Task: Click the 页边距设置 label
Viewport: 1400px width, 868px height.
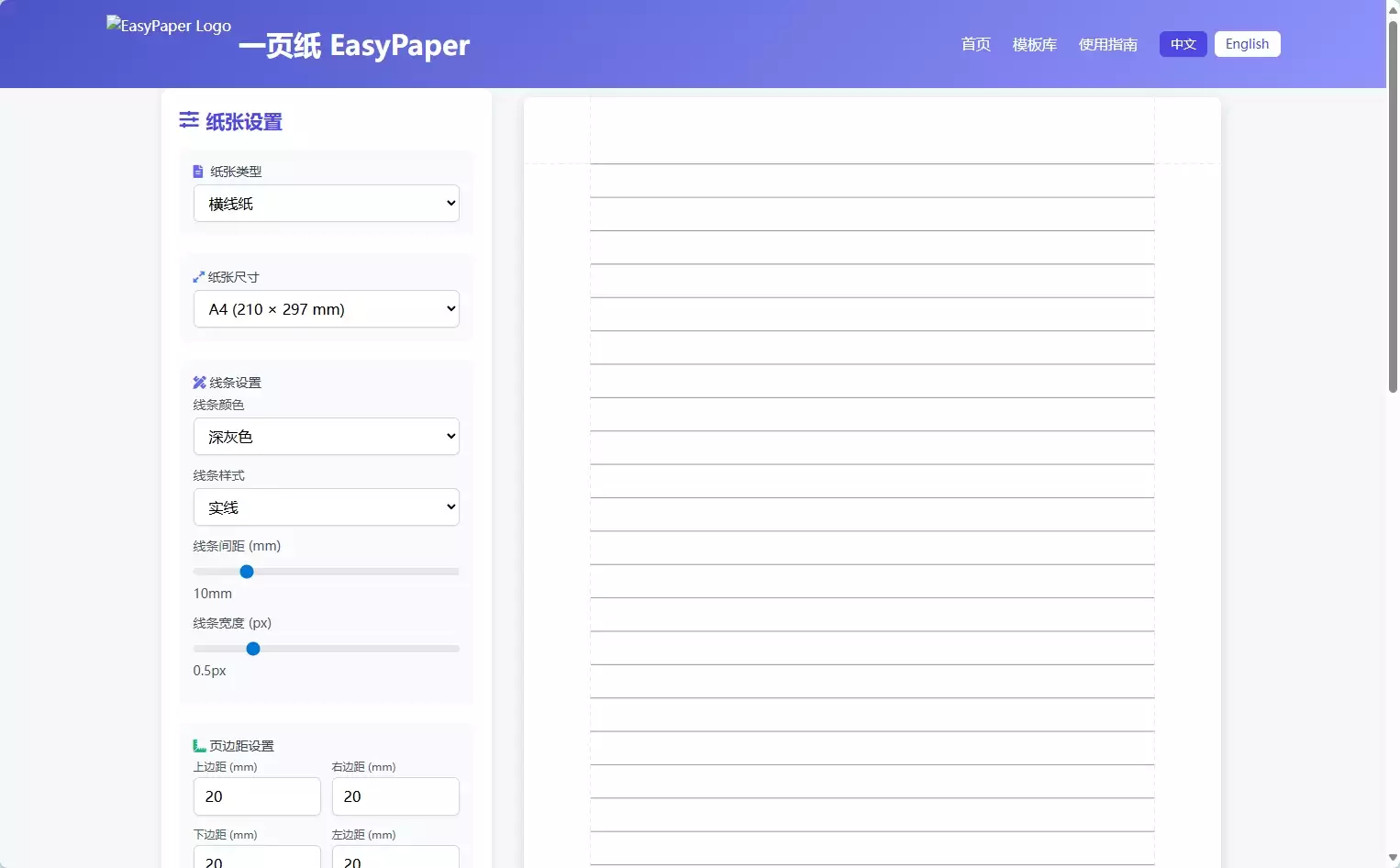Action: (x=242, y=746)
